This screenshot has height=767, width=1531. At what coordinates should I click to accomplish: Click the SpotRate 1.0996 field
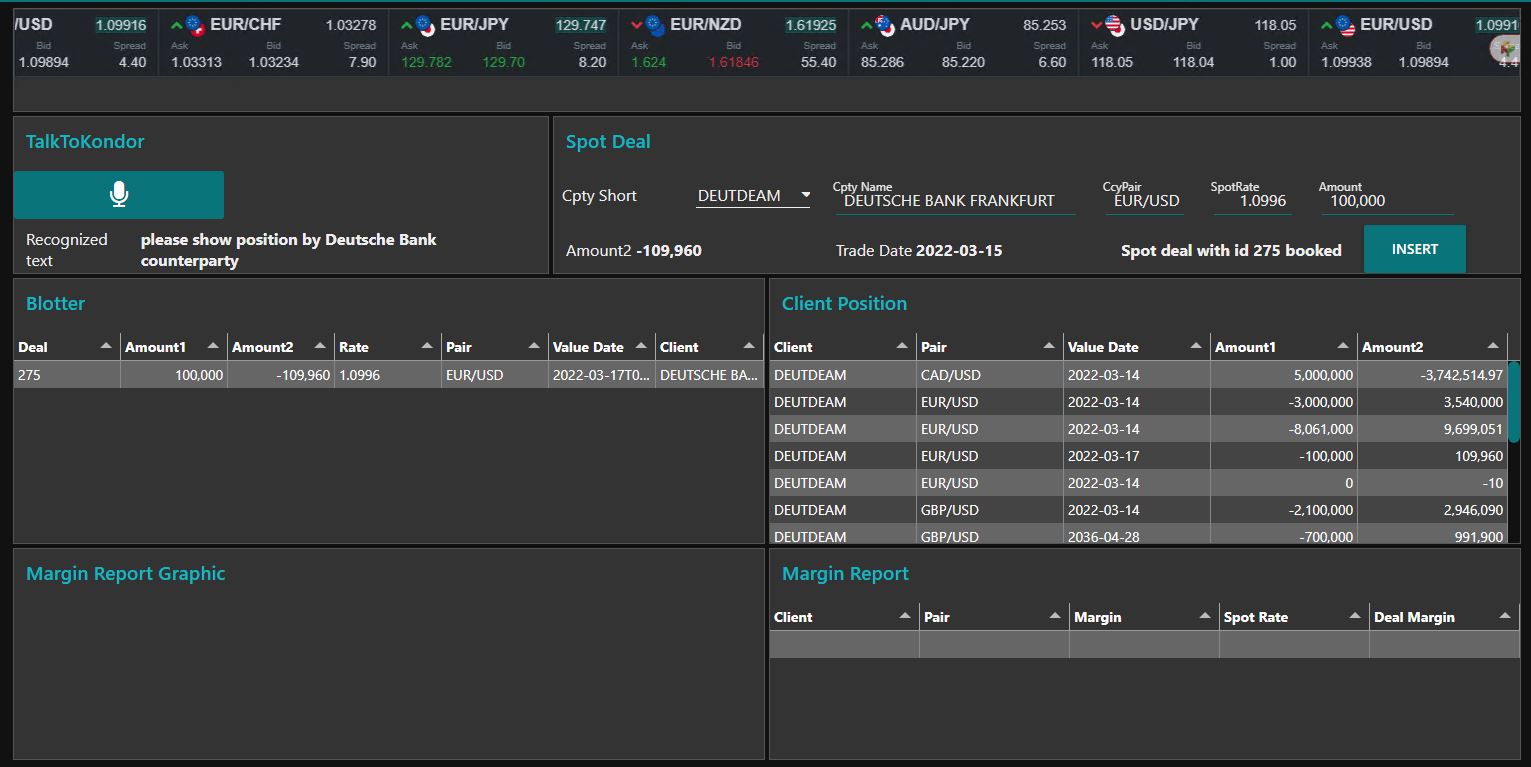coord(1253,200)
